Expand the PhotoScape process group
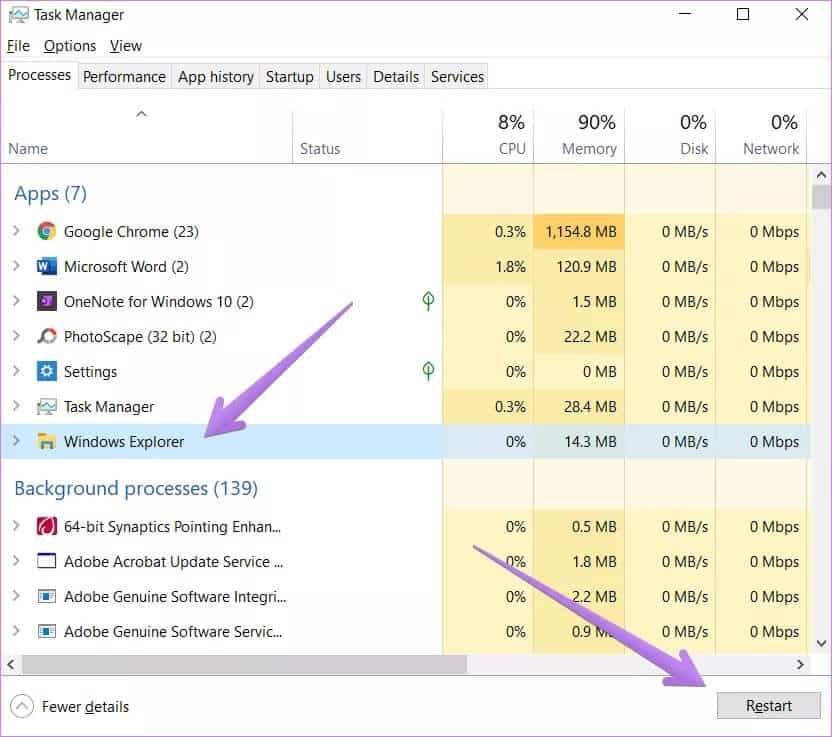 pos(16,336)
